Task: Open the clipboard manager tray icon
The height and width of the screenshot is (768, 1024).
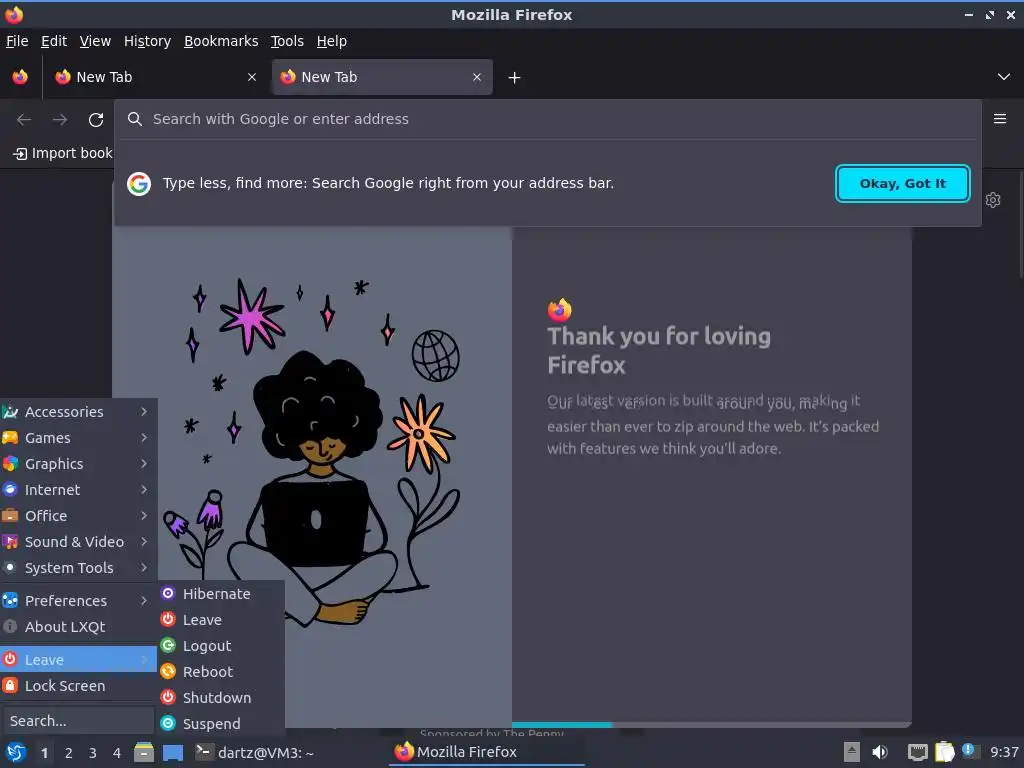Action: tap(945, 752)
